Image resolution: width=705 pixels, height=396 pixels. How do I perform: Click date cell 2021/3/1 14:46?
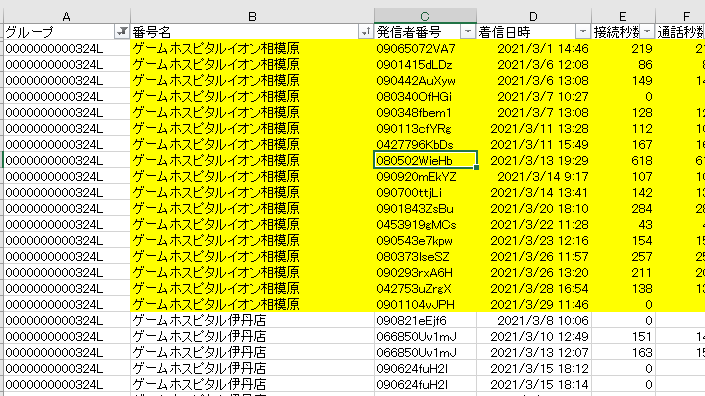click(534, 48)
